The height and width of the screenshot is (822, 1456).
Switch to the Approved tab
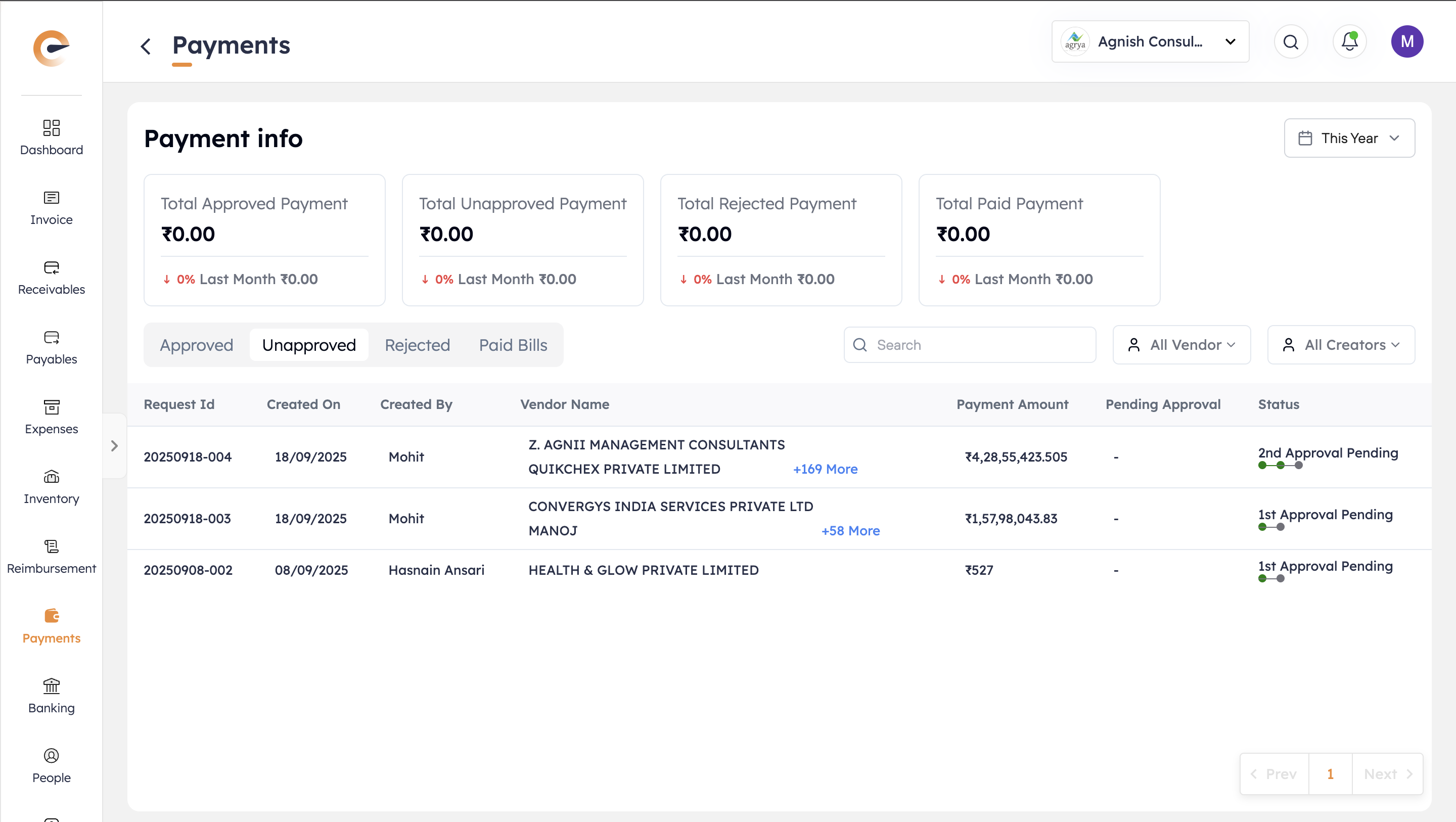(196, 345)
